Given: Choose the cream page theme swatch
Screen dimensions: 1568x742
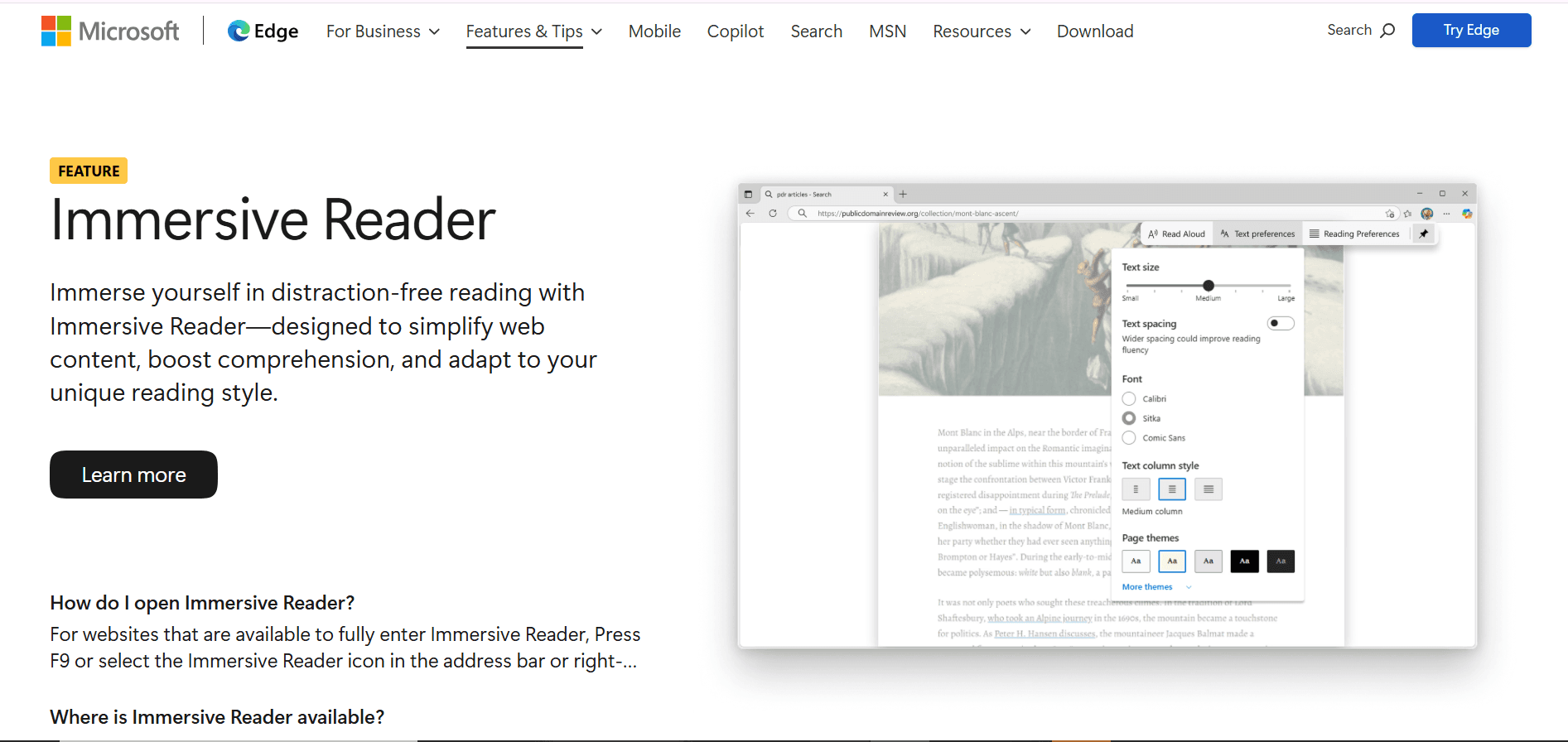Looking at the screenshot, I should click(x=1172, y=561).
